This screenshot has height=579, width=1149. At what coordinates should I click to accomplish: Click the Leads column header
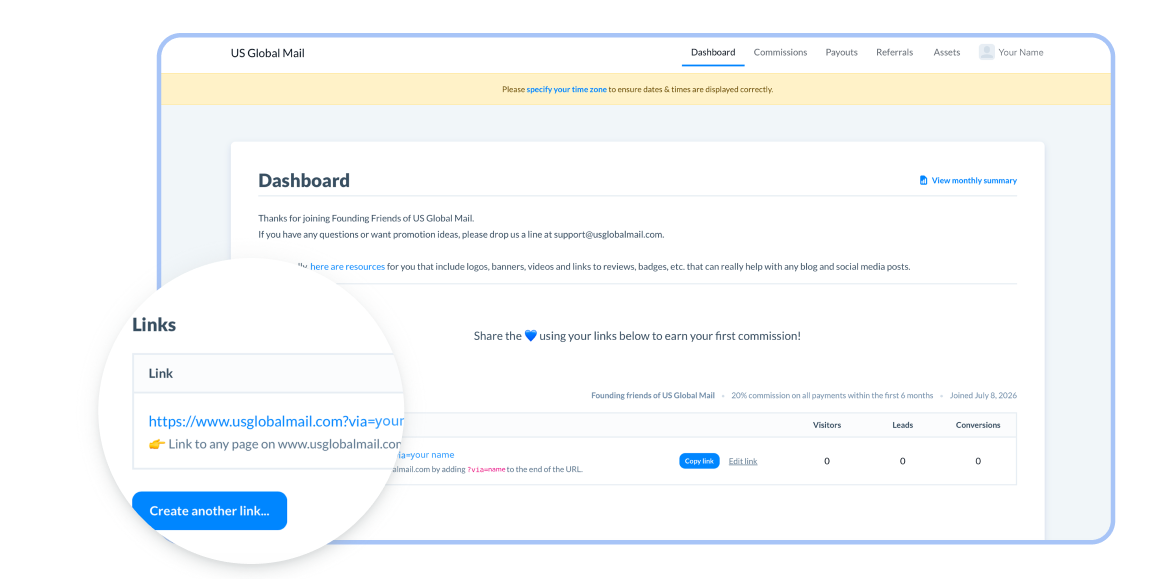coord(902,425)
